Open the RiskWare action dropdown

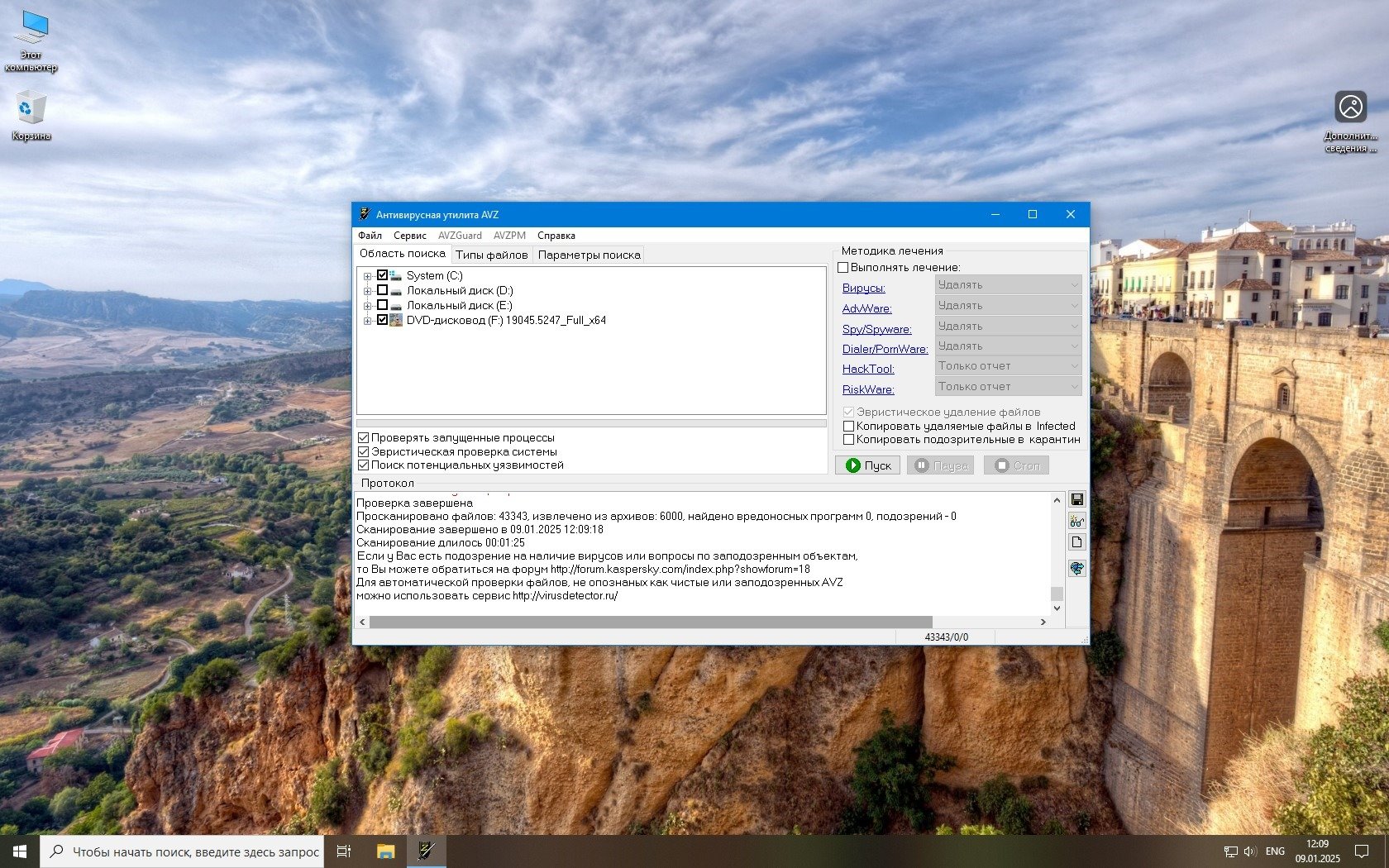click(1008, 386)
